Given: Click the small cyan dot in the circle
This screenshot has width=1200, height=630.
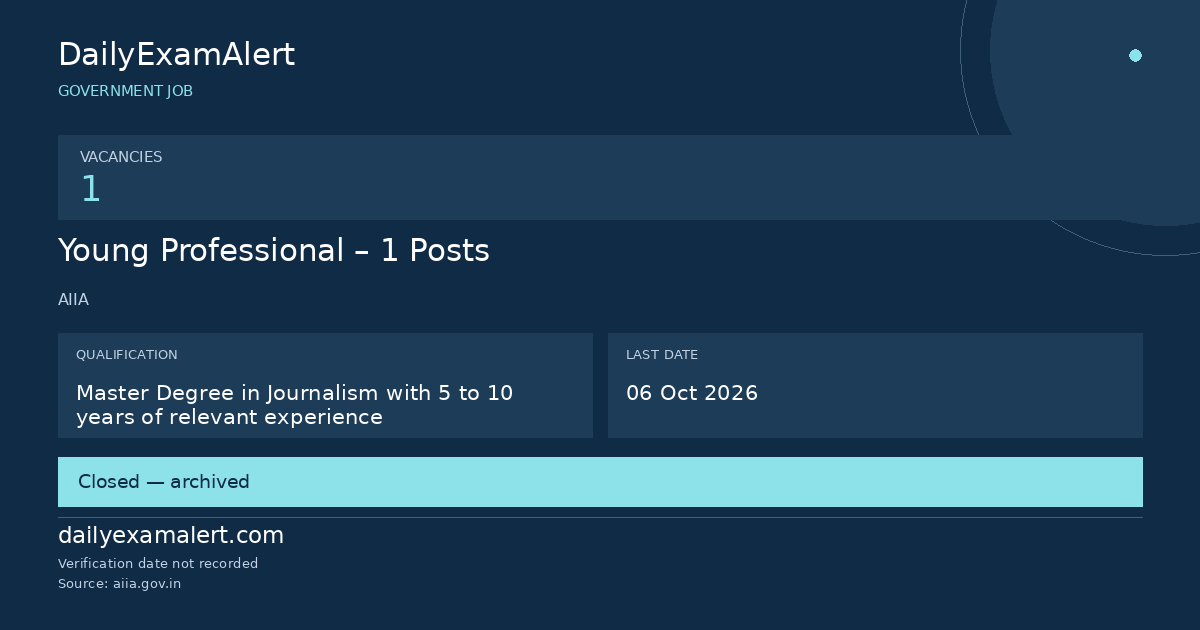Looking at the screenshot, I should point(1135,56).
